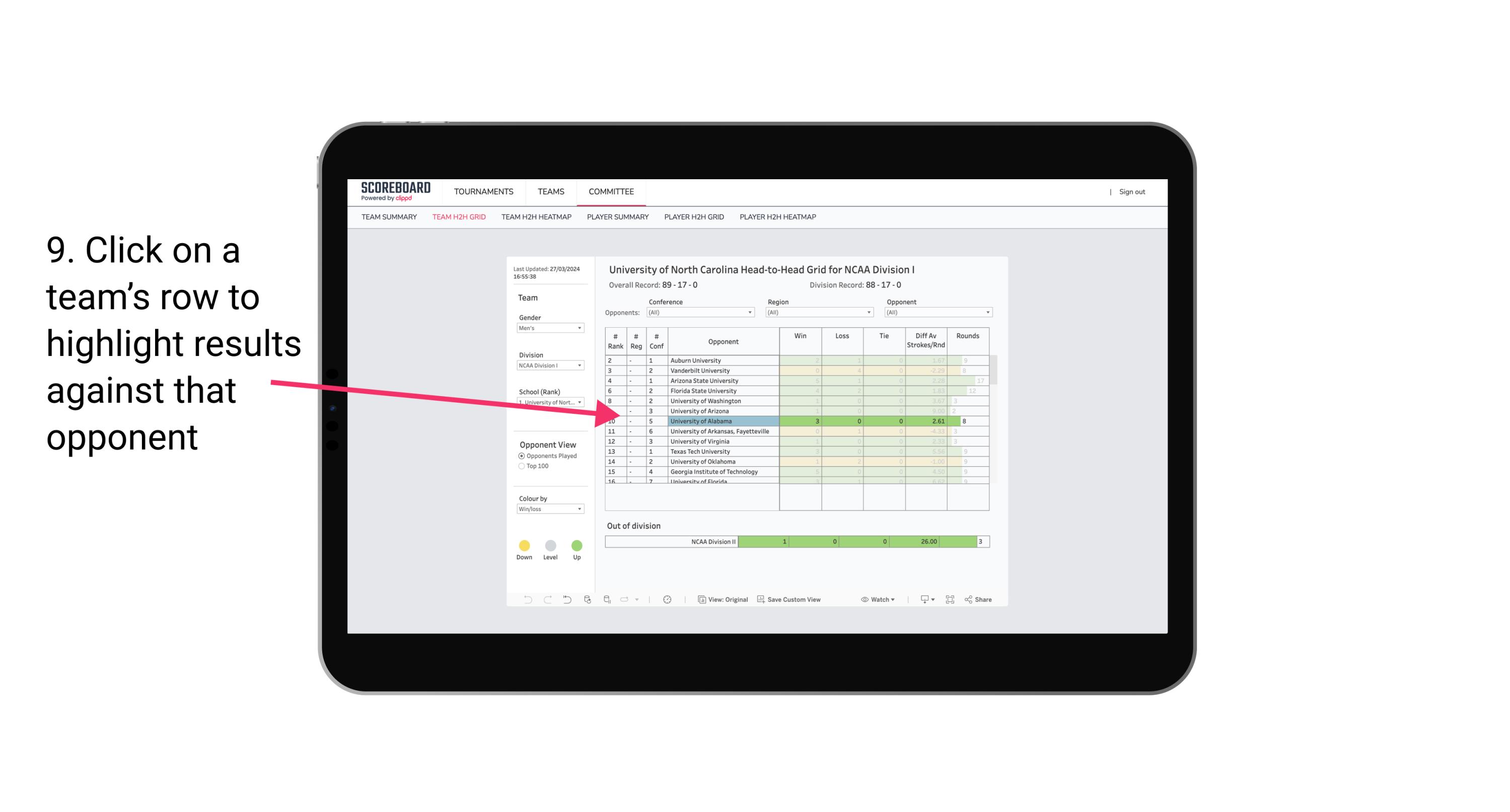Switch to the Player Summary tab
Screen dimensions: 1510x812
click(618, 219)
